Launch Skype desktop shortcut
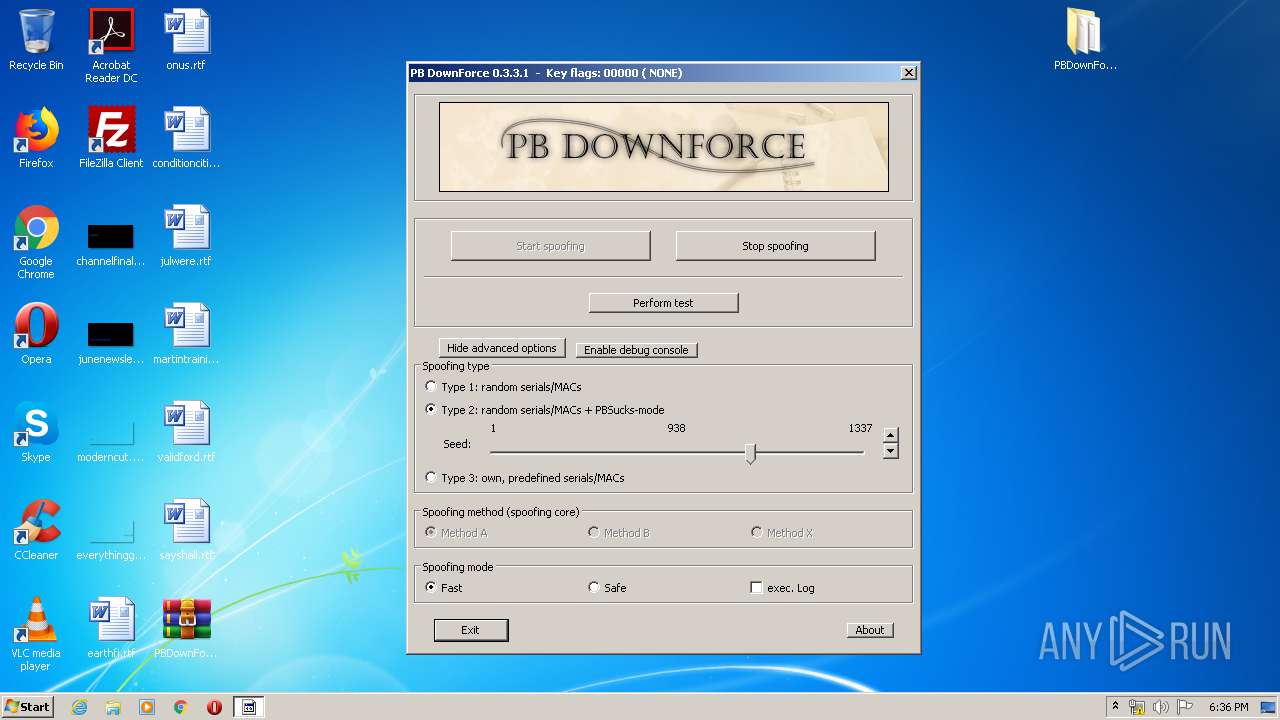The height and width of the screenshot is (720, 1280). tap(36, 432)
